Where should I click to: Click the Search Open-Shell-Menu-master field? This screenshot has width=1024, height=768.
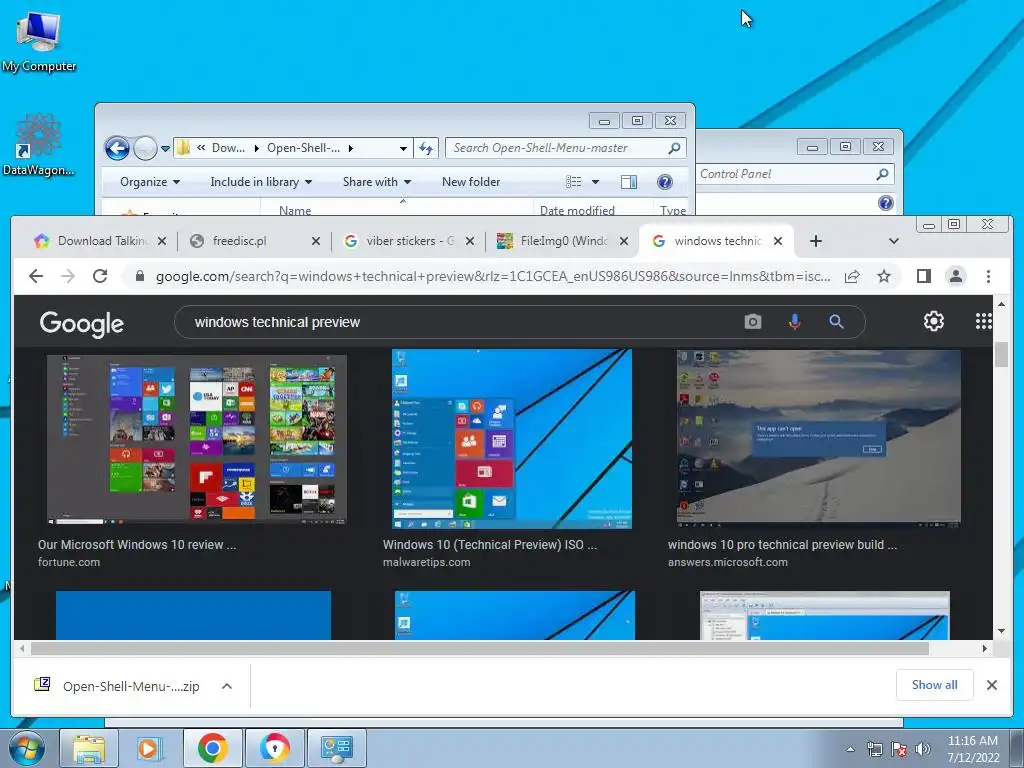point(564,148)
